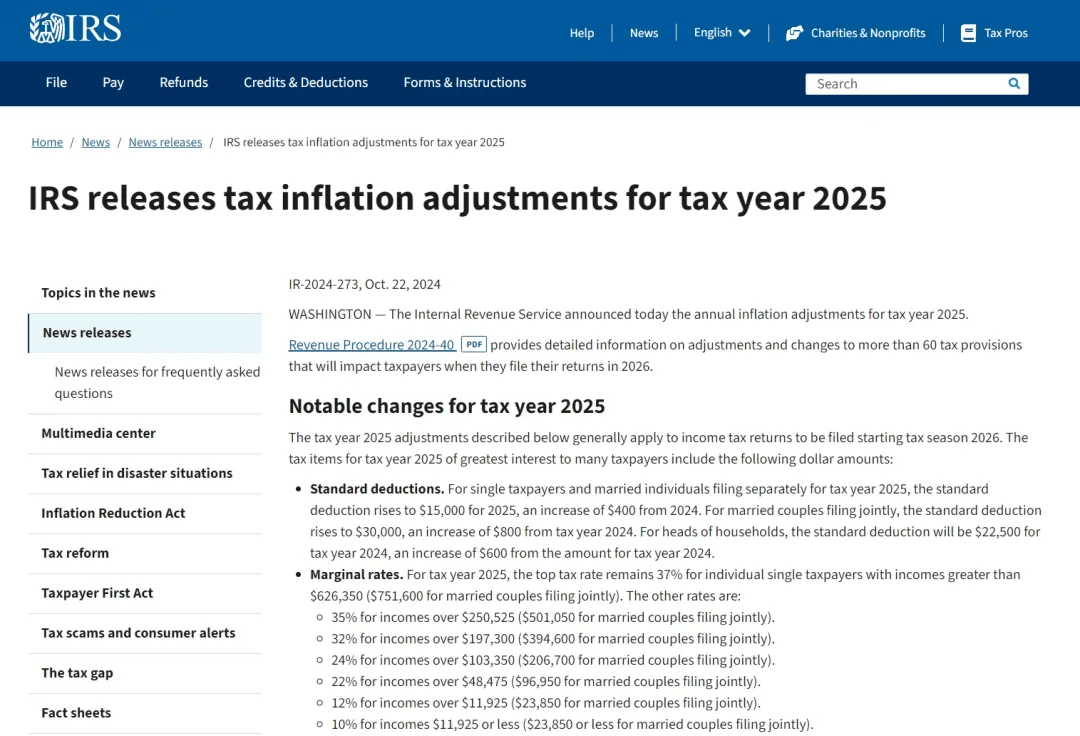Click the PDF badge beside Revenue Procedure
The image size is (1080, 736).
[x=474, y=344]
